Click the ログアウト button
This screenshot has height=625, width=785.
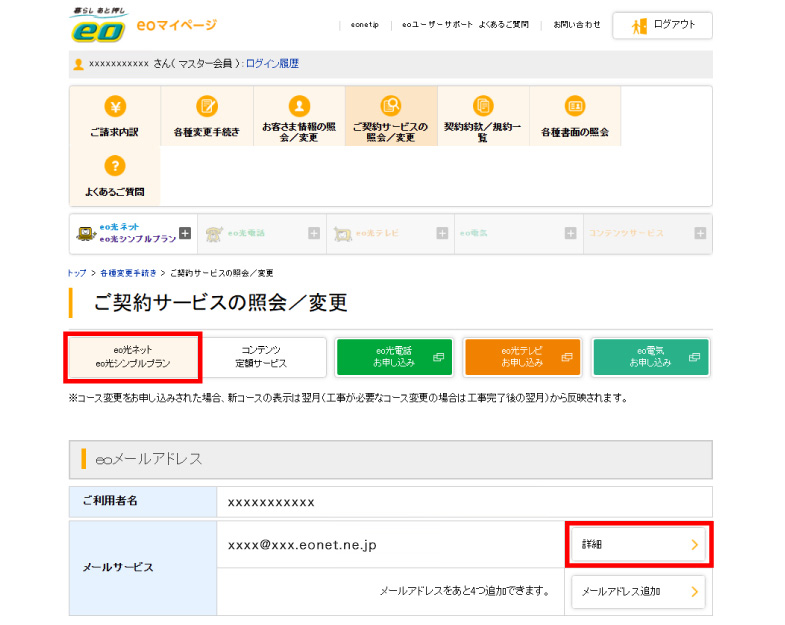tap(662, 25)
